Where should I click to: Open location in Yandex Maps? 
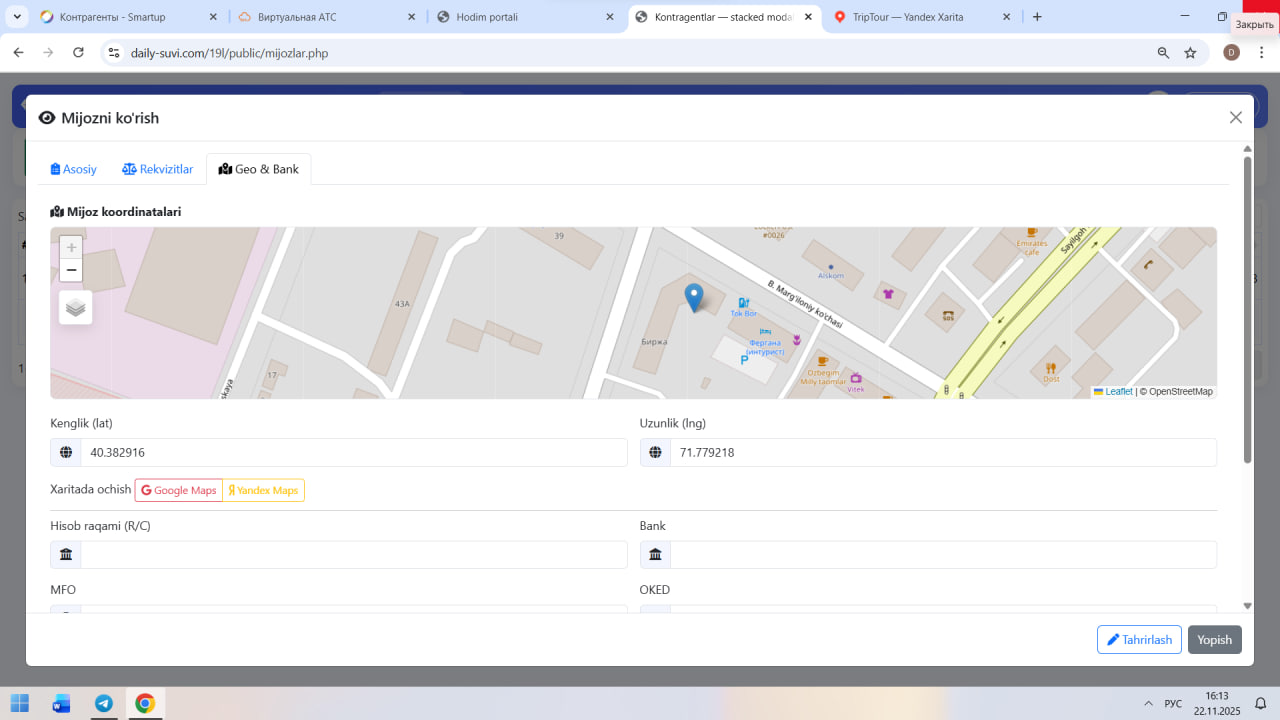(x=264, y=490)
